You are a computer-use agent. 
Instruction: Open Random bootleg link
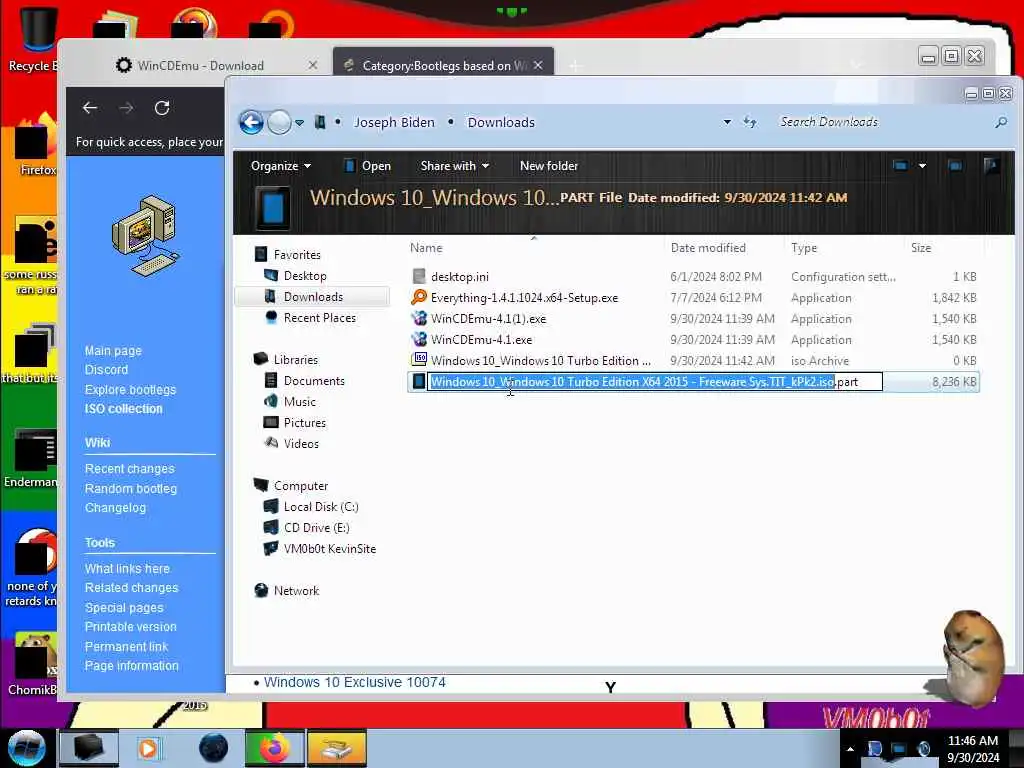point(131,488)
